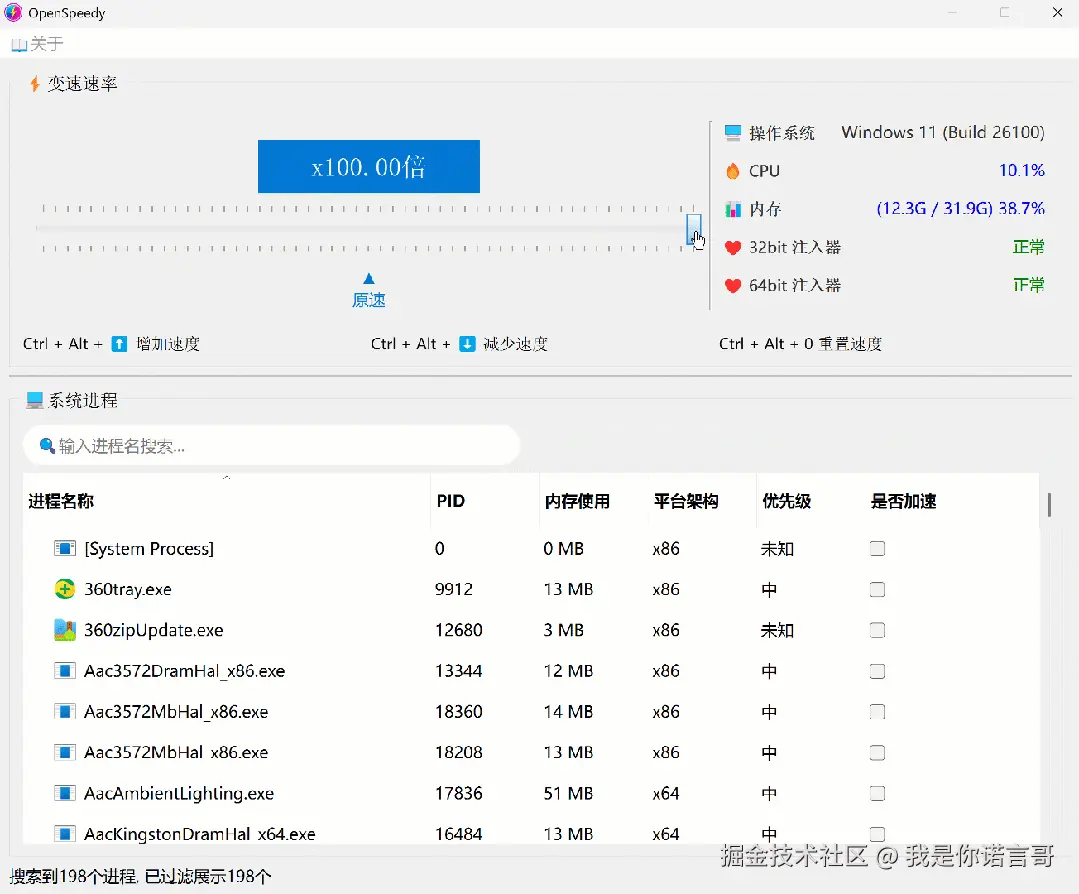Click the 64bit 注入器 heart icon

pyautogui.click(x=733, y=285)
